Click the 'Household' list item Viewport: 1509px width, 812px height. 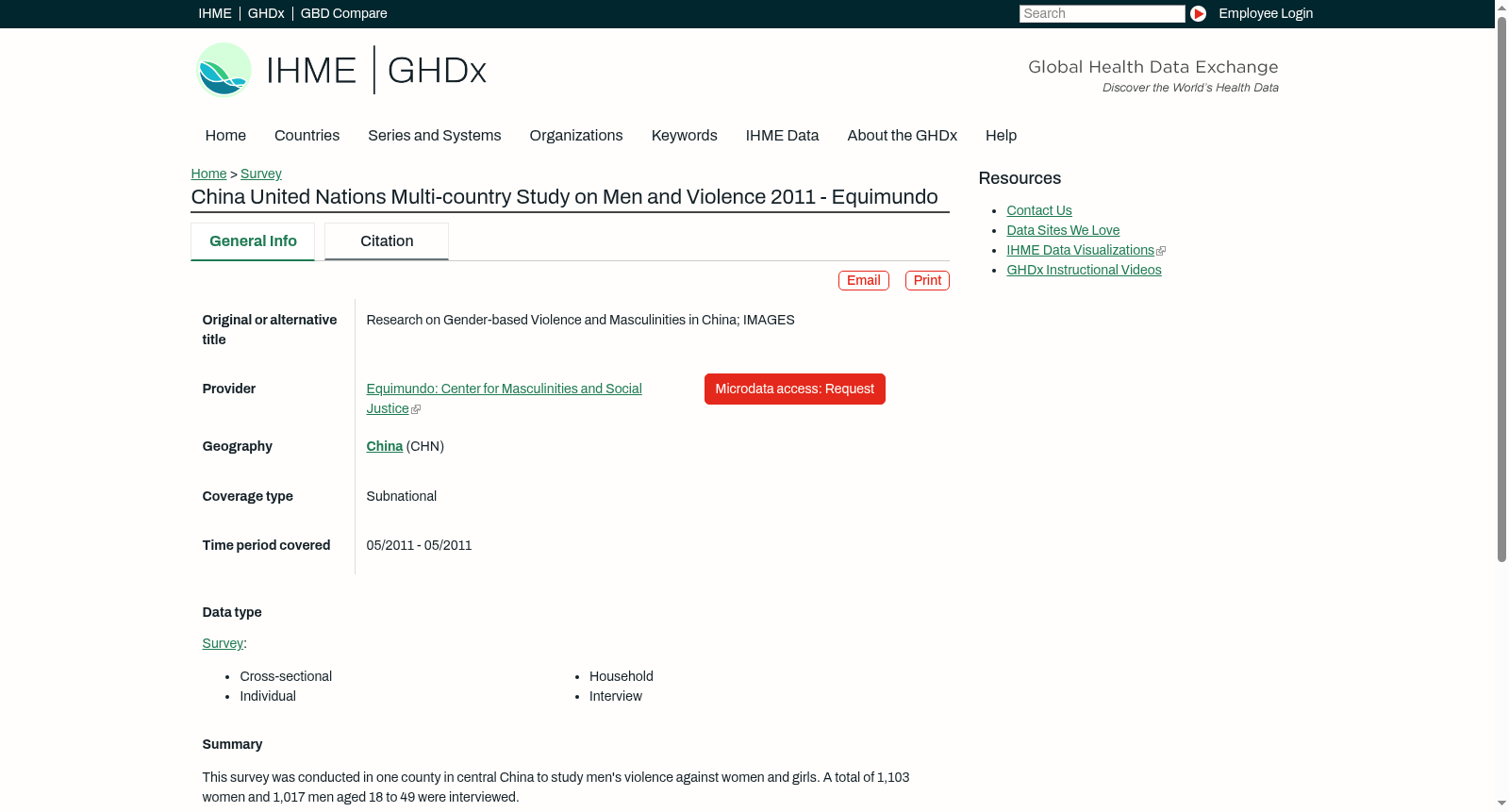click(622, 676)
